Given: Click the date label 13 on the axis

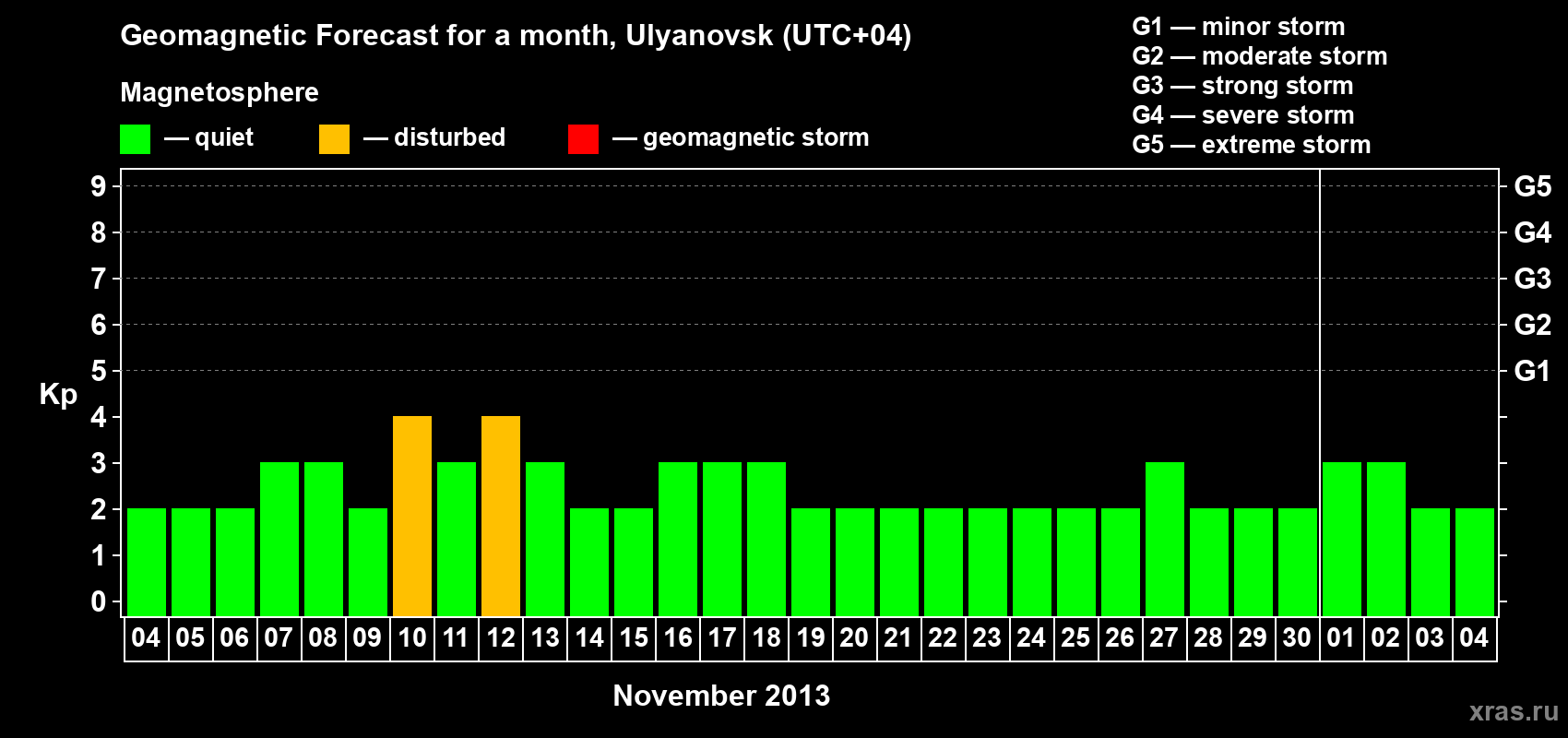Looking at the screenshot, I should coord(545,638).
